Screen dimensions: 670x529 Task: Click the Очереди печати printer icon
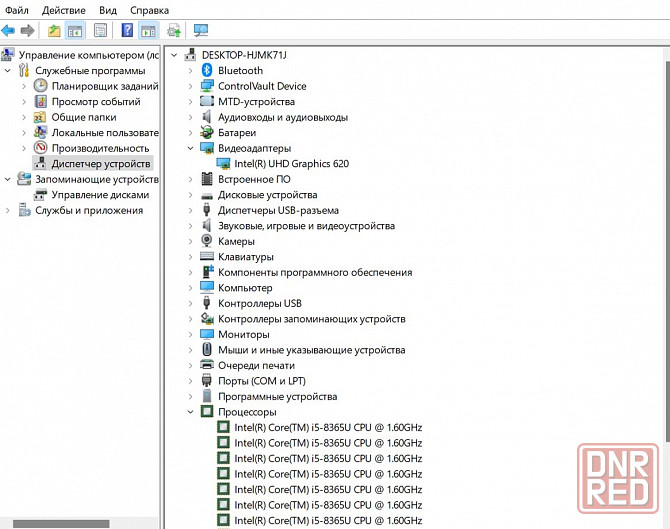click(x=207, y=365)
